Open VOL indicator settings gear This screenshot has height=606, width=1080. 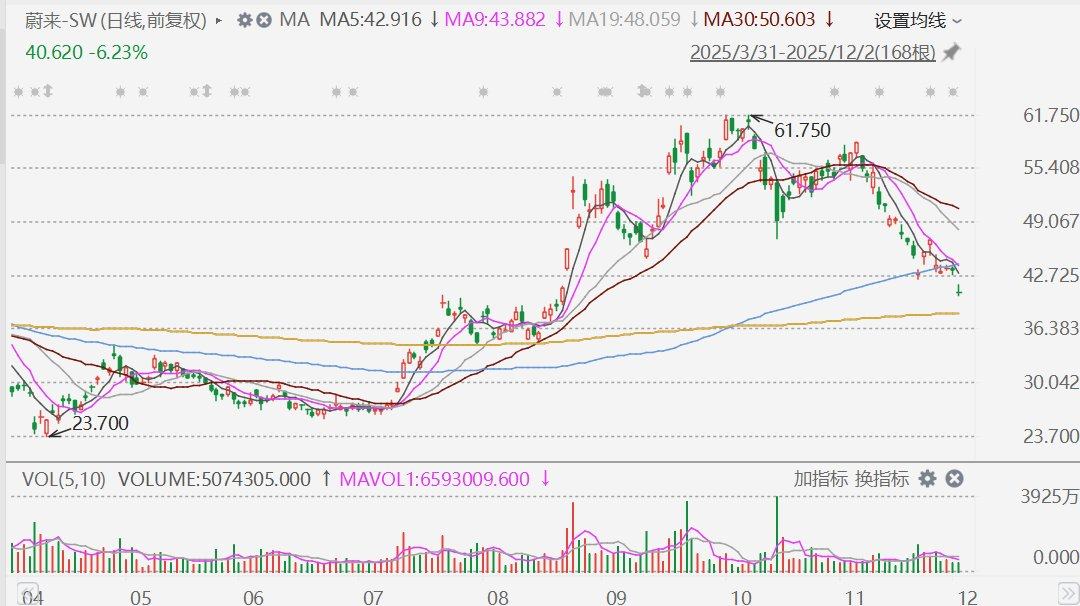coord(927,479)
